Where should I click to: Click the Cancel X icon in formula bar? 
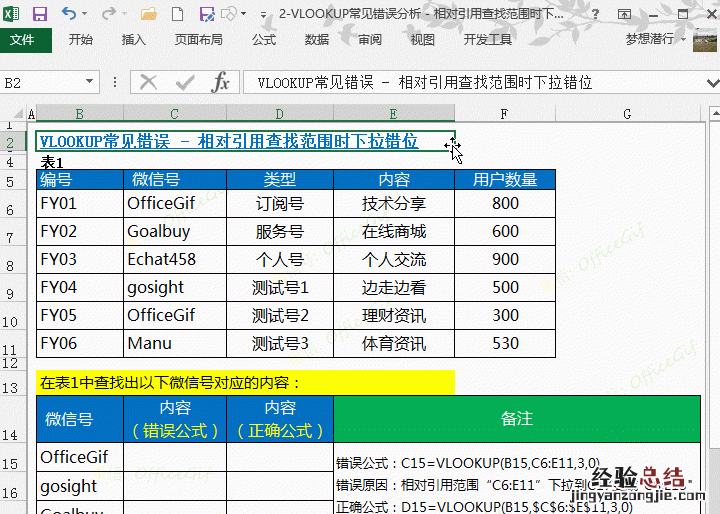click(149, 82)
